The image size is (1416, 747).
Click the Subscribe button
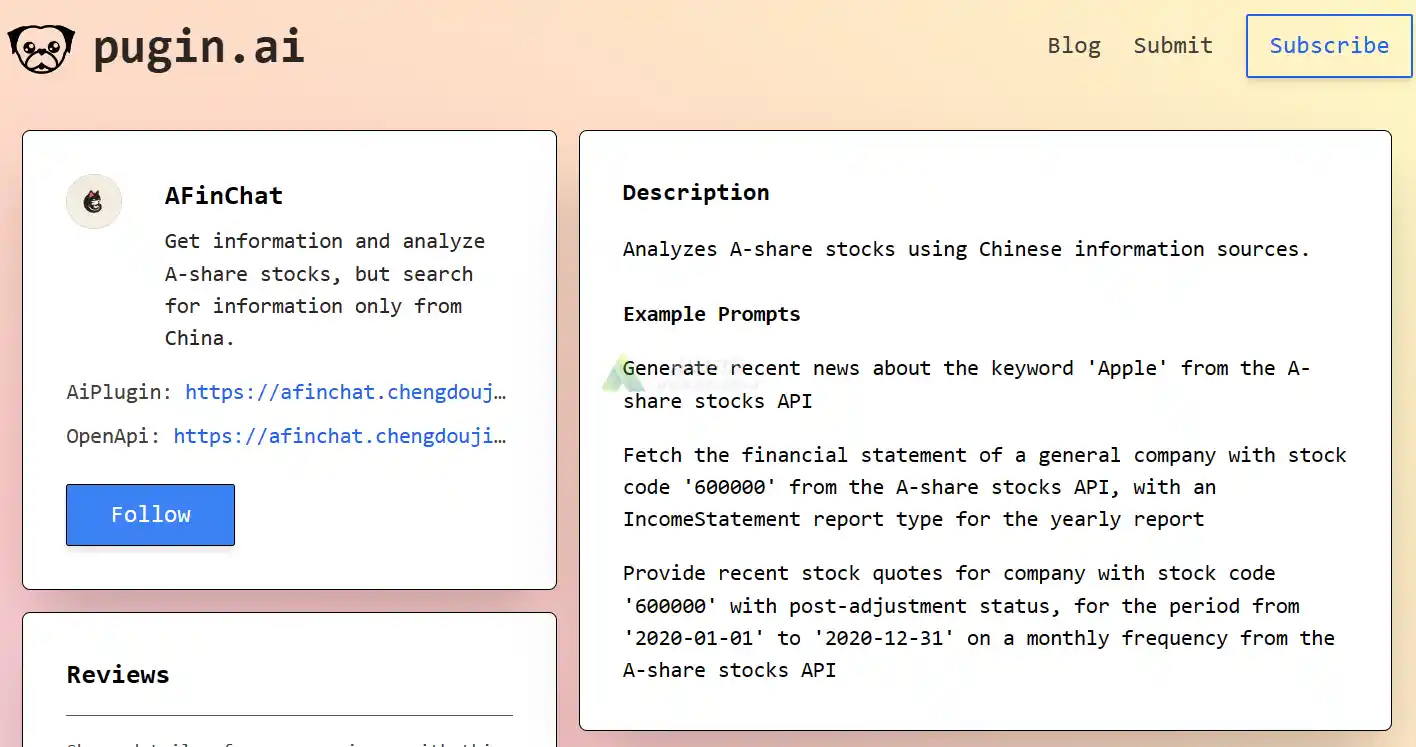(x=1329, y=46)
